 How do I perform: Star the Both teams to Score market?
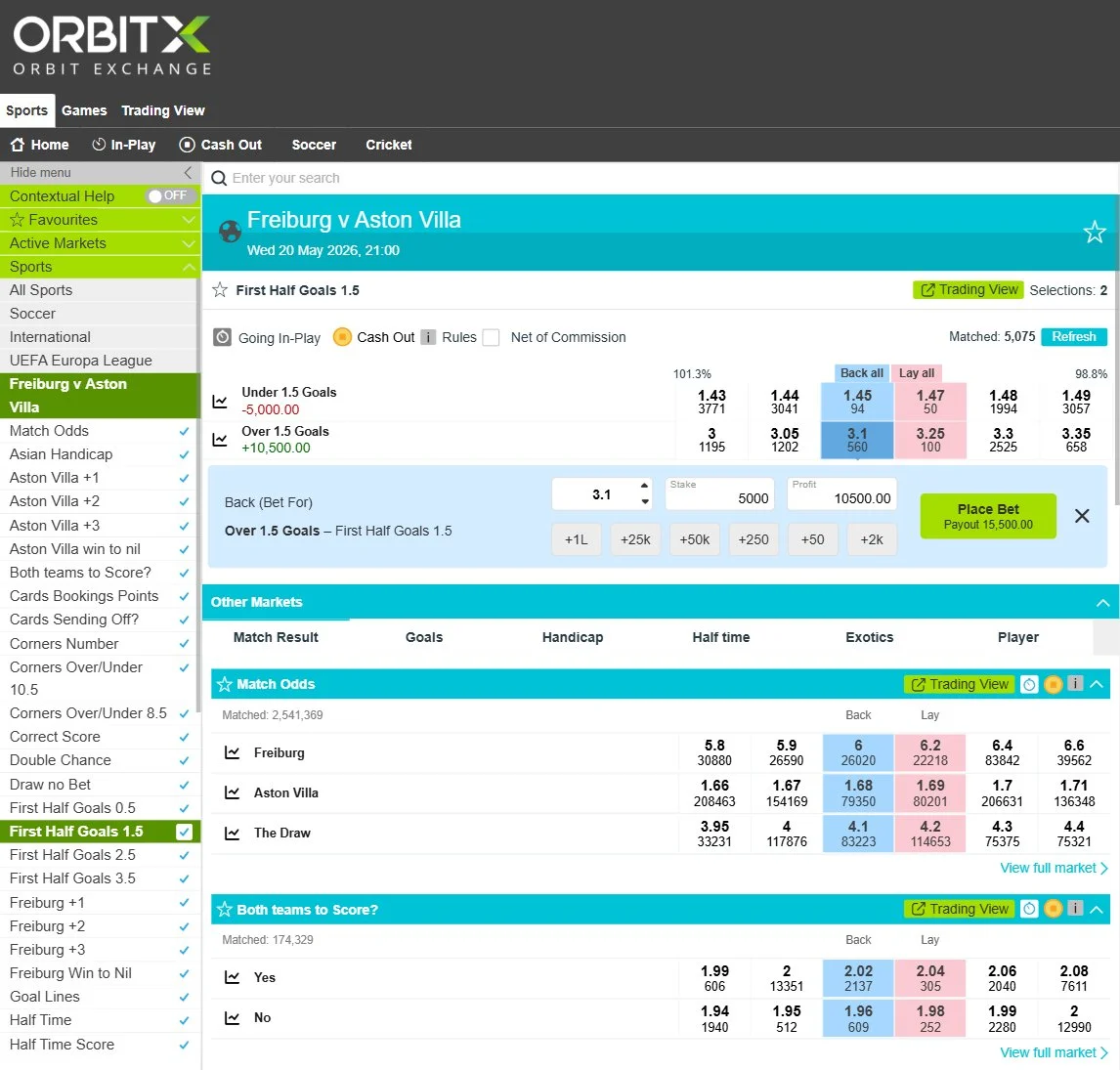224,910
